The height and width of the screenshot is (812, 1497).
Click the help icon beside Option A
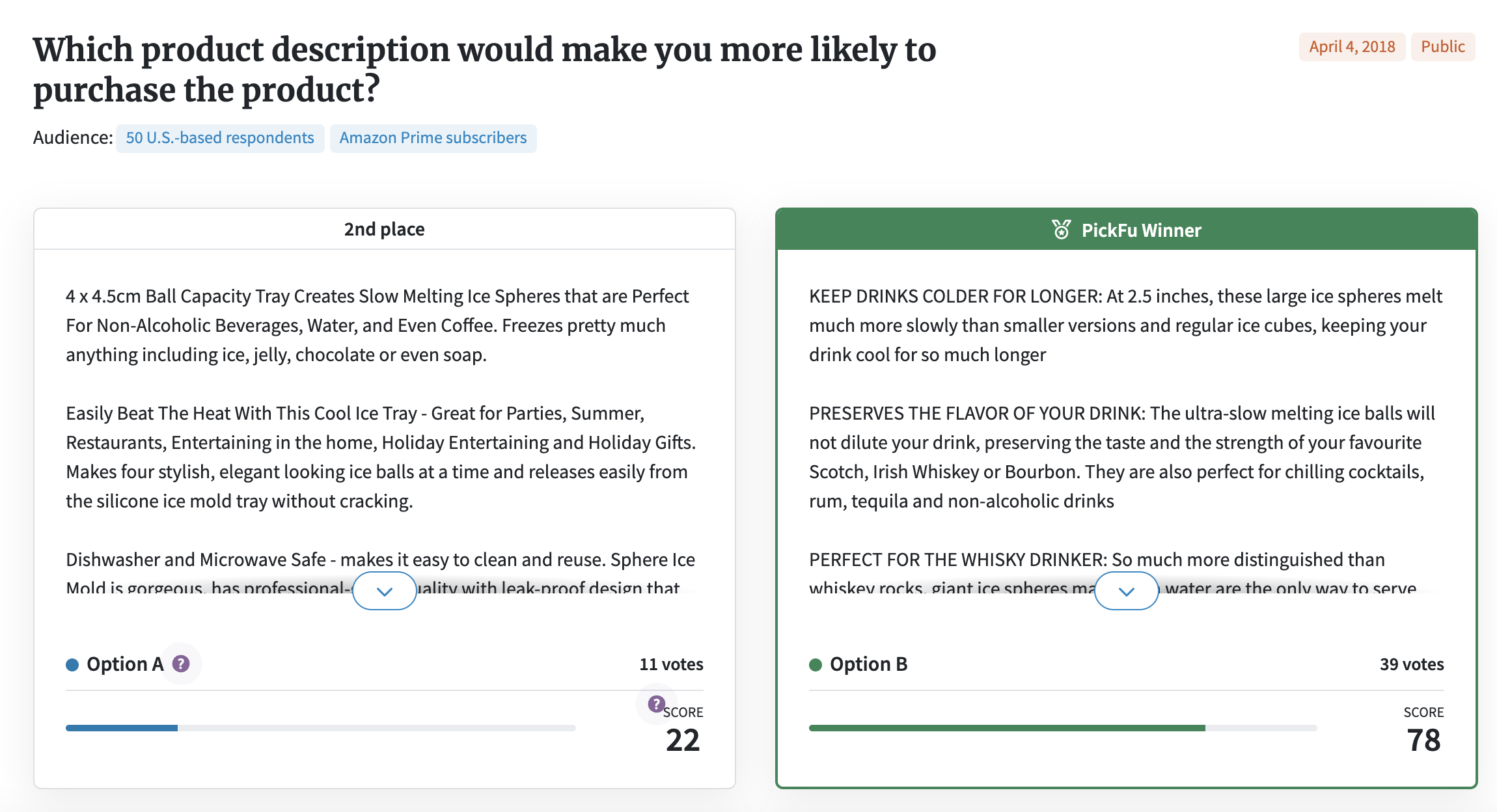click(181, 664)
